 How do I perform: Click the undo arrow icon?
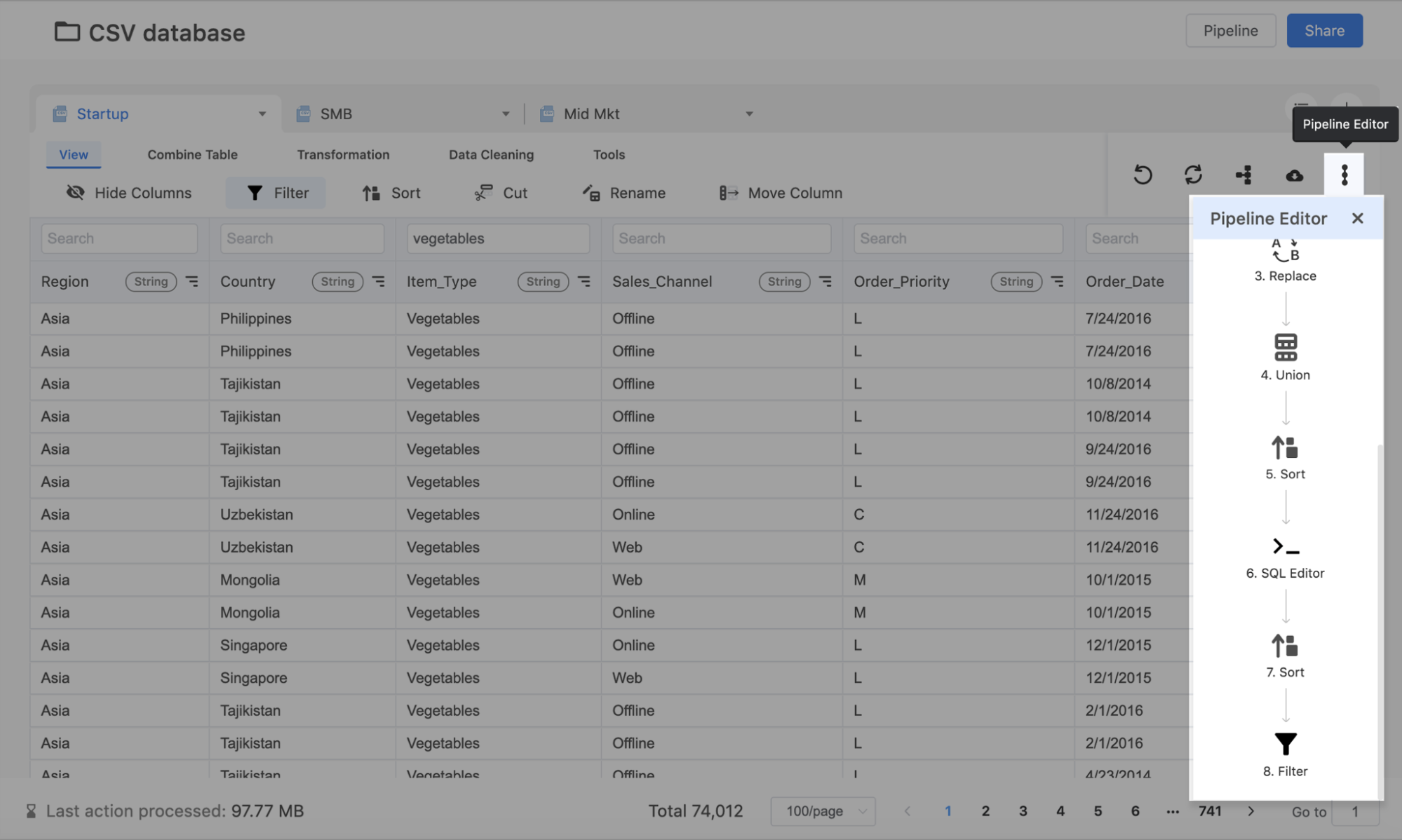point(1143,175)
